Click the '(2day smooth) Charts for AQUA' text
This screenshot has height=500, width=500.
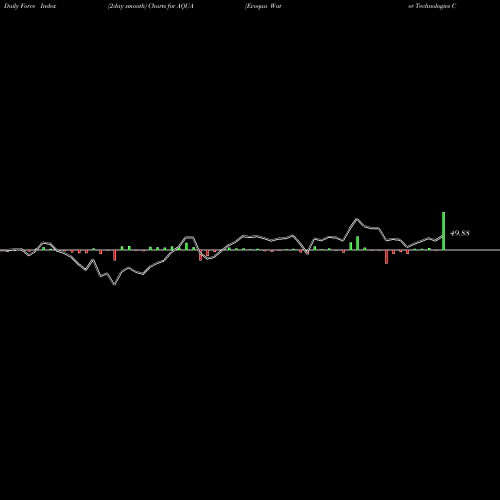tap(151, 6)
